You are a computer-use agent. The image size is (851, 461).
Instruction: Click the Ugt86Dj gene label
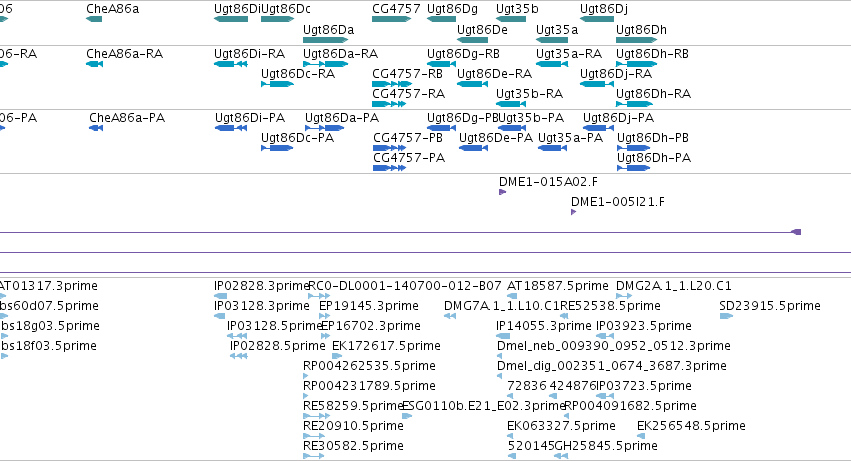[x=604, y=9]
